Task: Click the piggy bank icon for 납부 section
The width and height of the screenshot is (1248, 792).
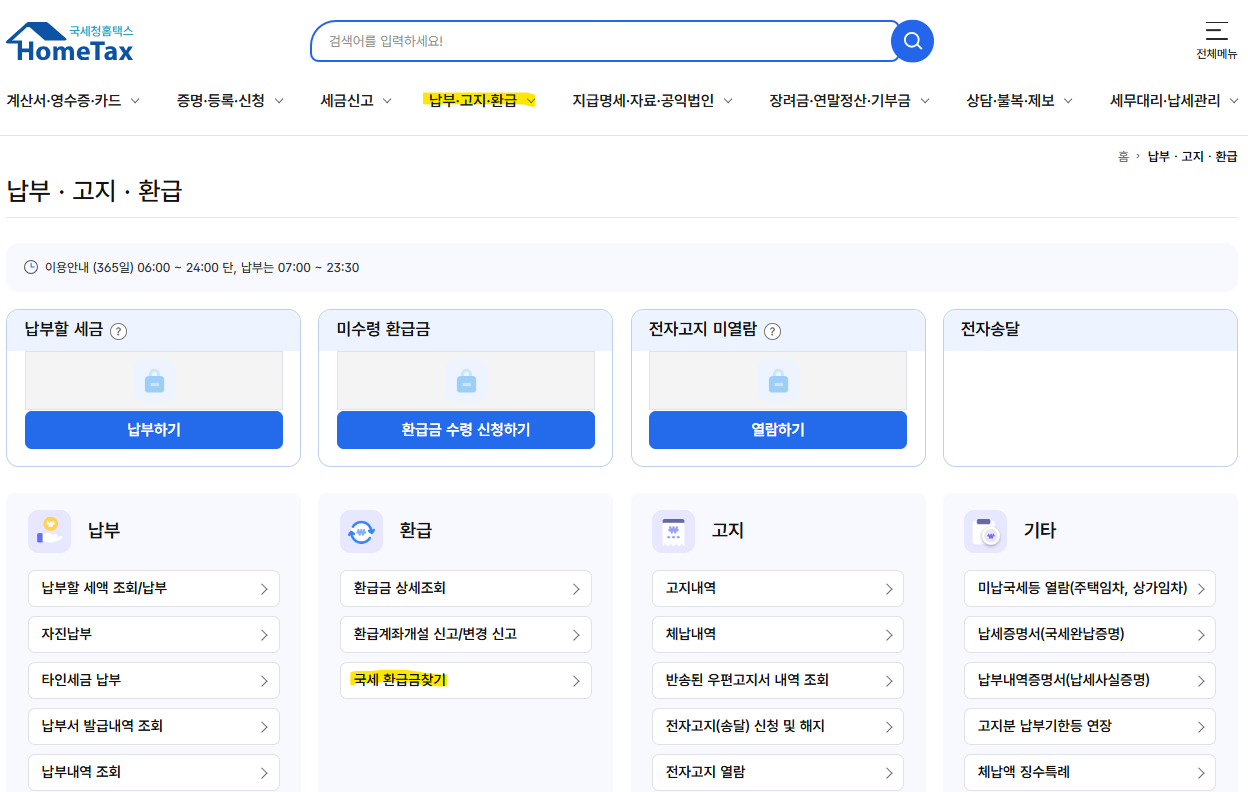Action: click(x=49, y=530)
